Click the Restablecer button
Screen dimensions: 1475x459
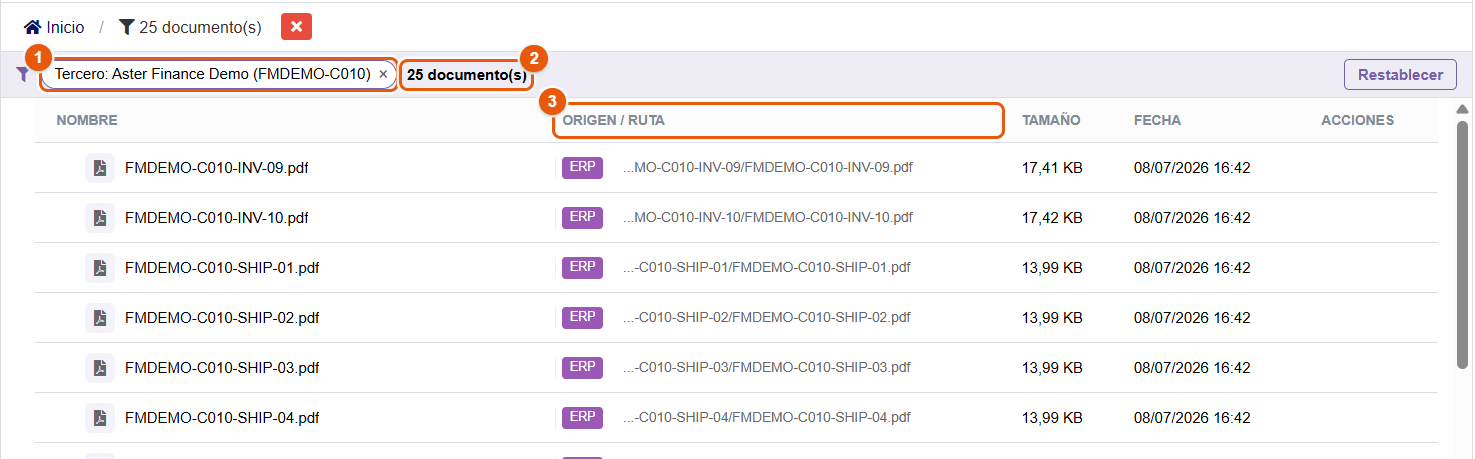point(1400,74)
